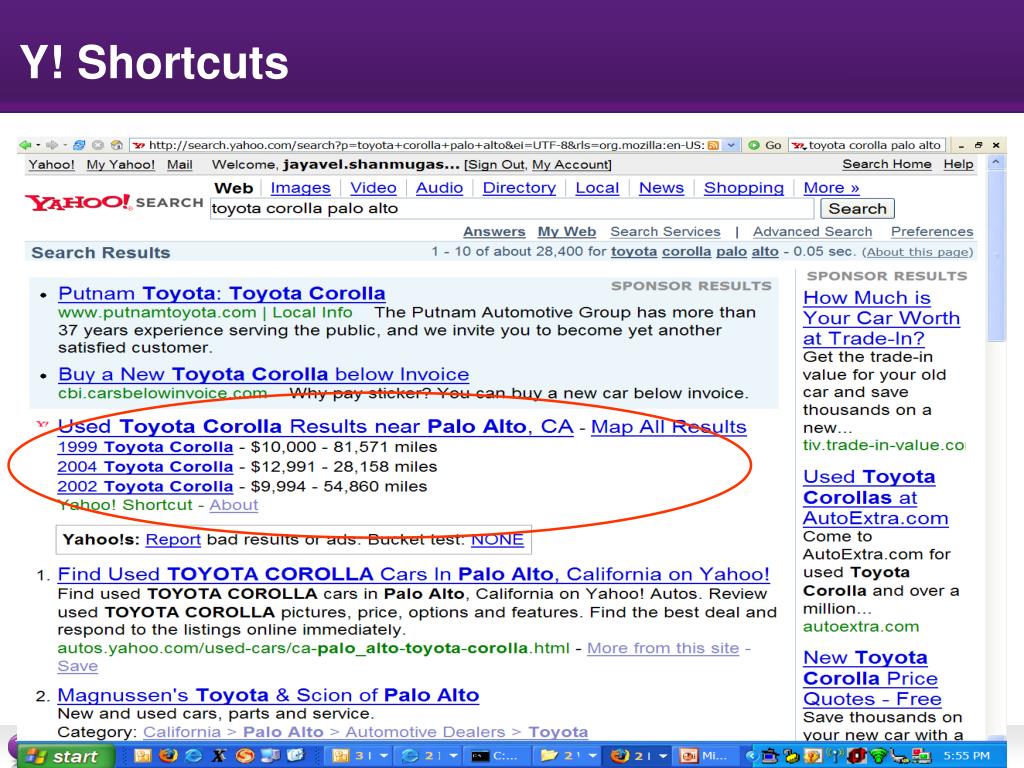Open the Search Home link

(x=887, y=165)
